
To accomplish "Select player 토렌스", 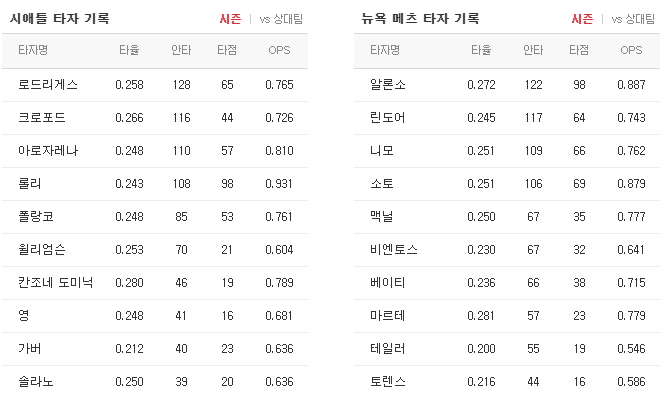I will pos(388,381).
